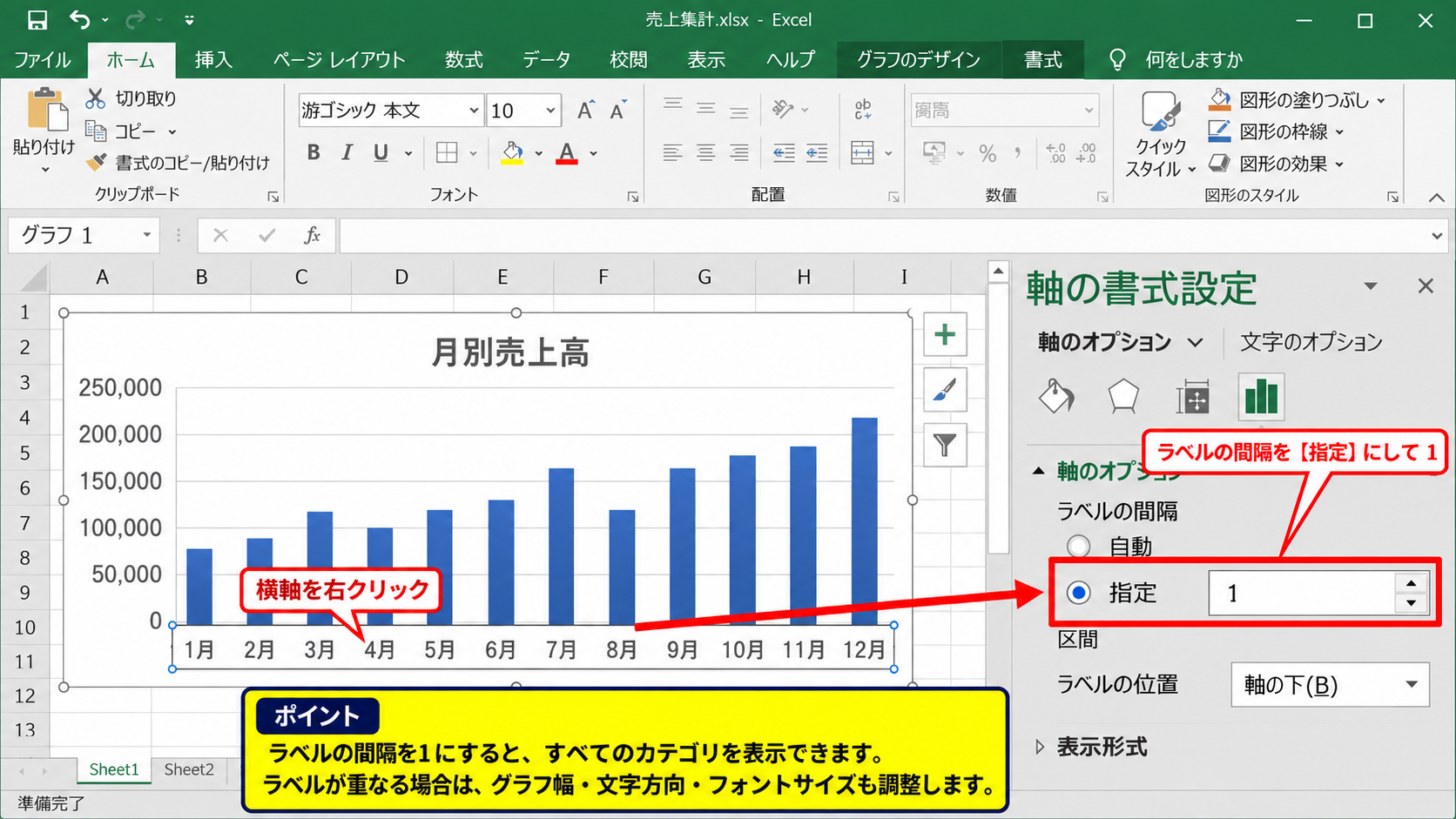Switch to the 挿入 ribbon tab
This screenshot has width=1456, height=819.
tap(213, 59)
